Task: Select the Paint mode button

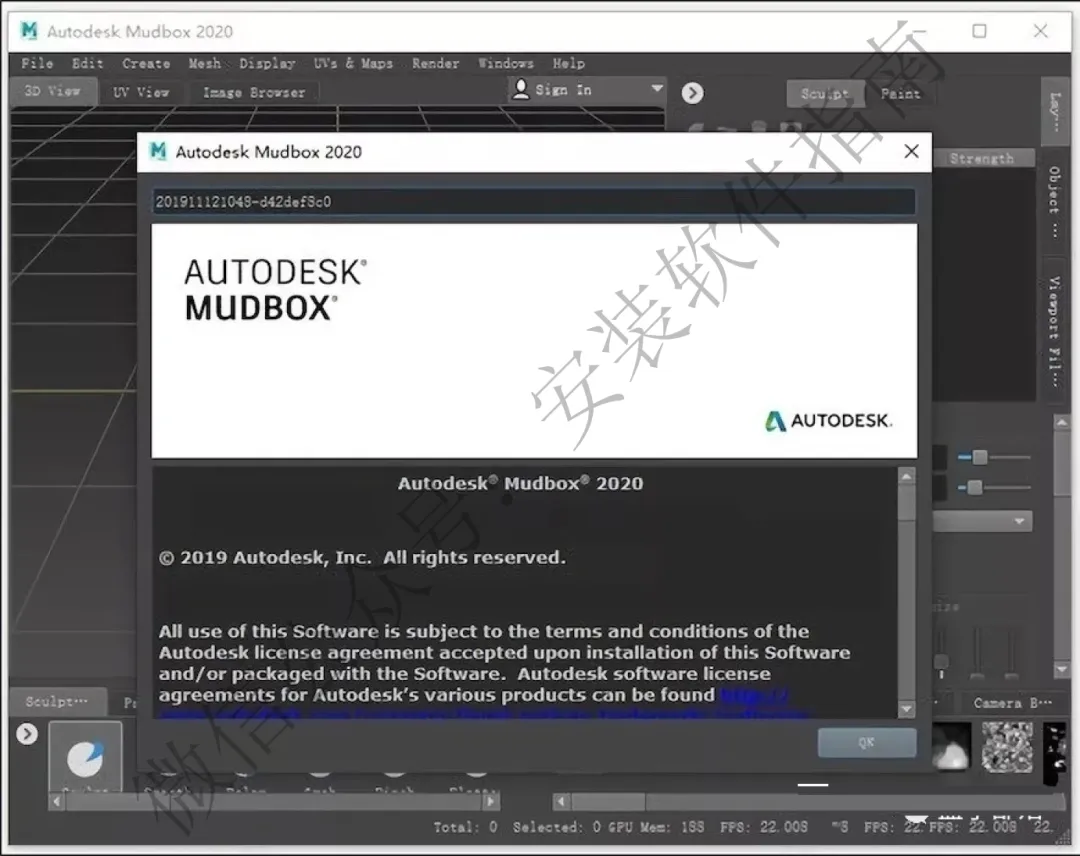Action: coord(900,94)
